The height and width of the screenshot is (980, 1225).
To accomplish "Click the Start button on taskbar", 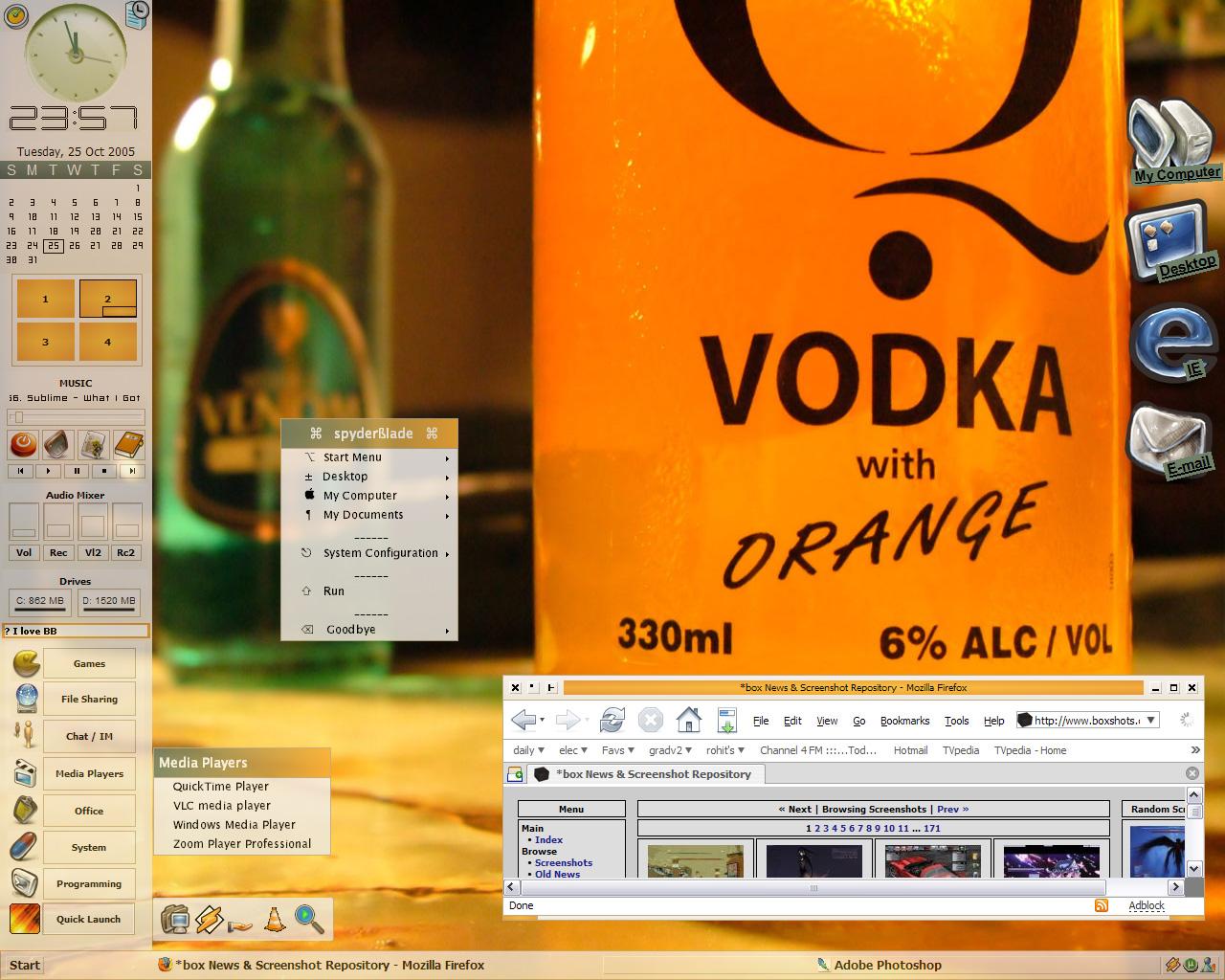I will pyautogui.click(x=25, y=965).
